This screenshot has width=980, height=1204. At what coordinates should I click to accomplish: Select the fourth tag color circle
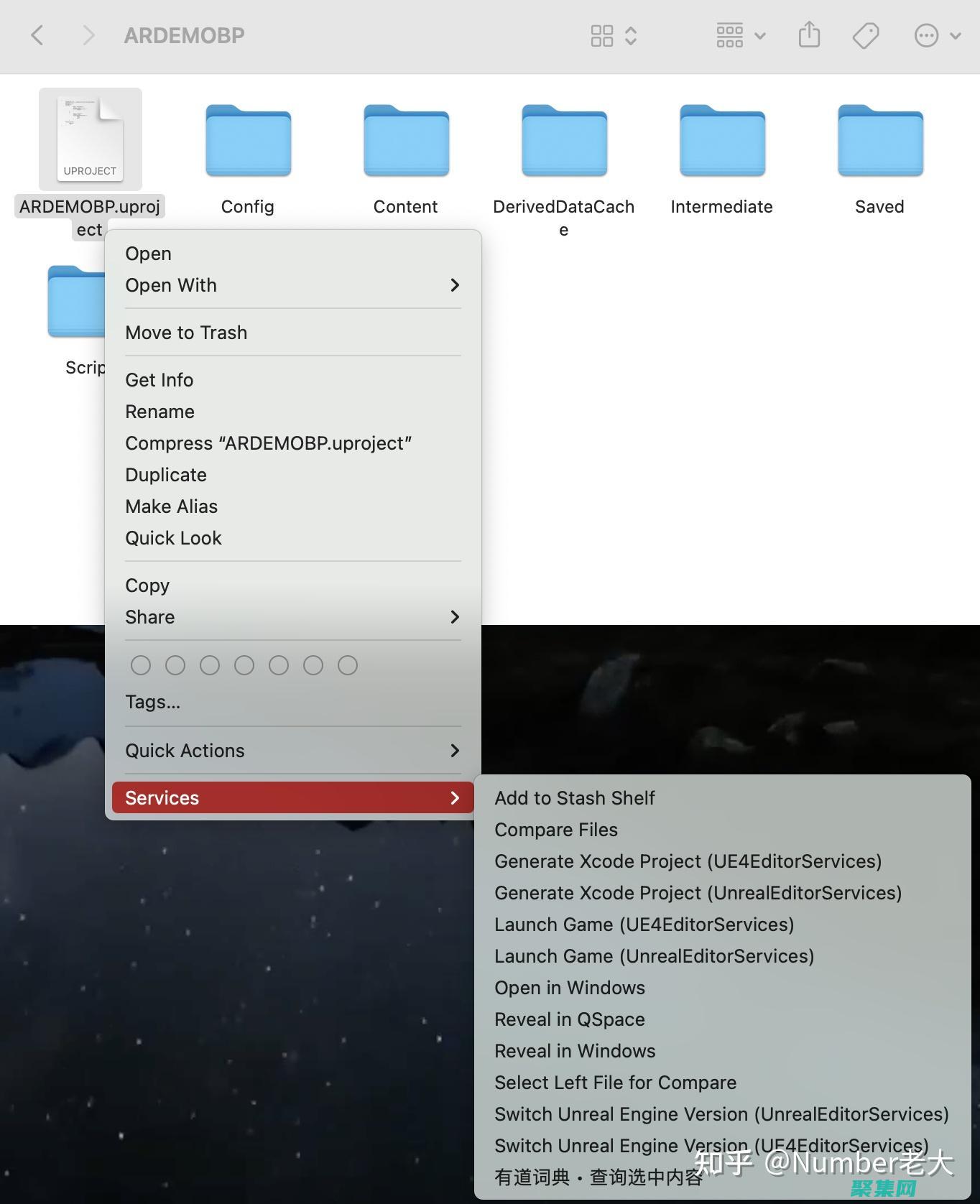[x=244, y=665]
